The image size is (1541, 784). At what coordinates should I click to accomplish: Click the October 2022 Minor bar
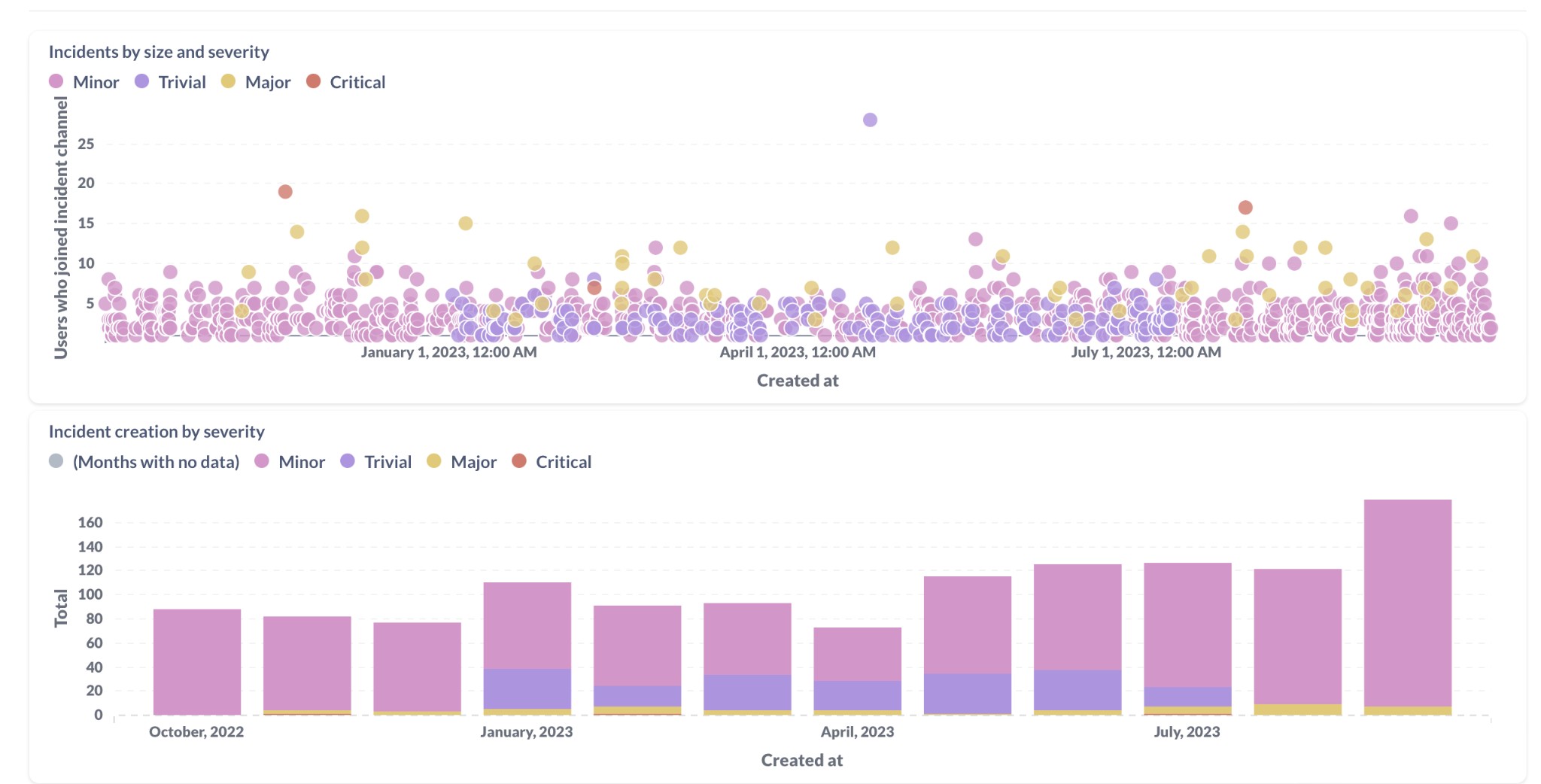click(197, 661)
